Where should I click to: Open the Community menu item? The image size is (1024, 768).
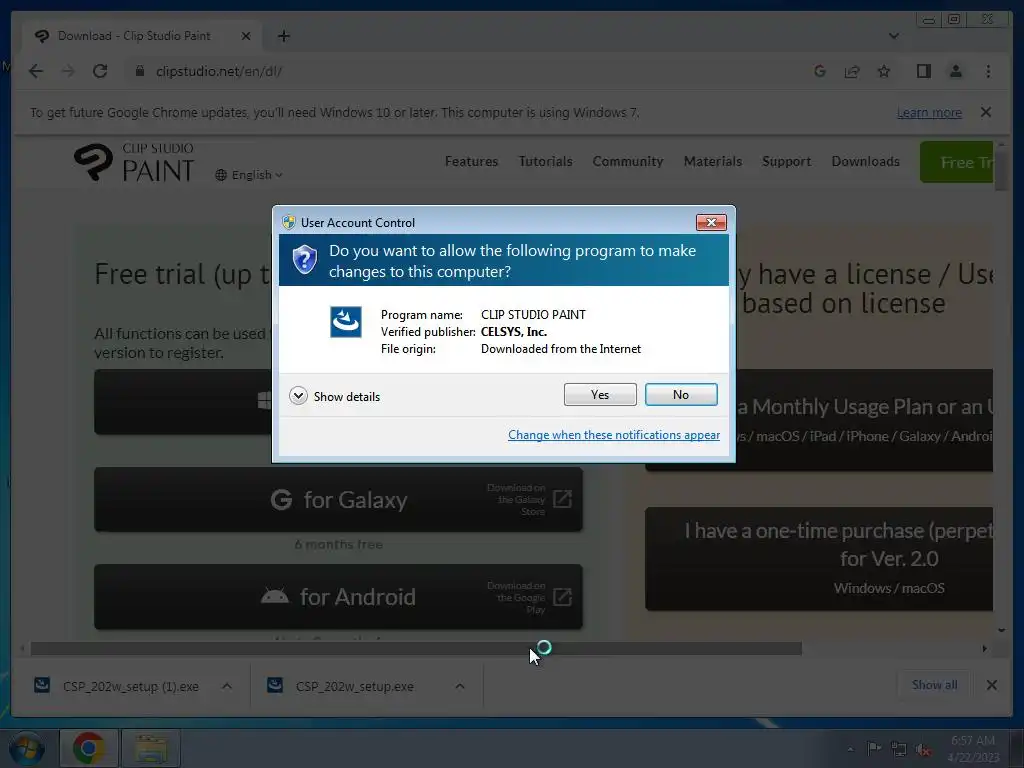click(628, 161)
